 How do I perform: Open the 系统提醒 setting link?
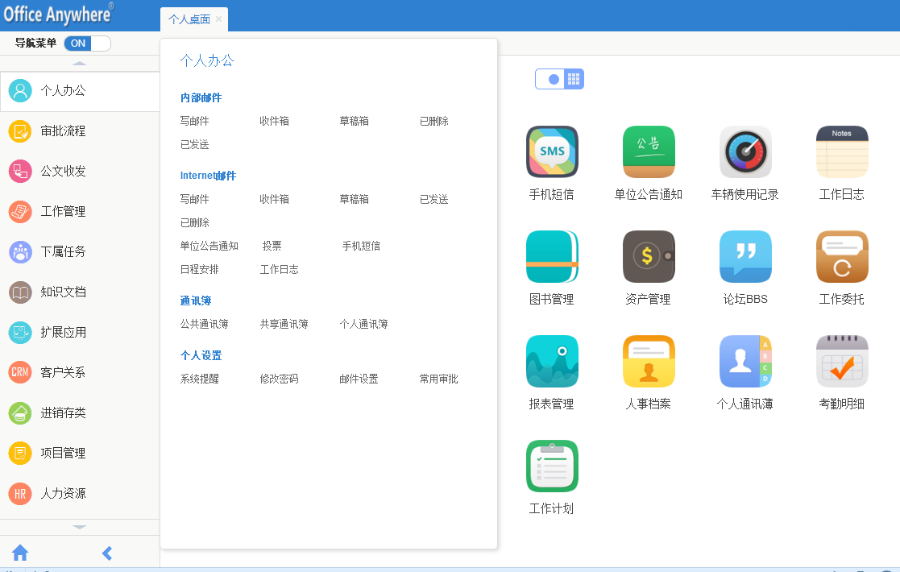[199, 379]
